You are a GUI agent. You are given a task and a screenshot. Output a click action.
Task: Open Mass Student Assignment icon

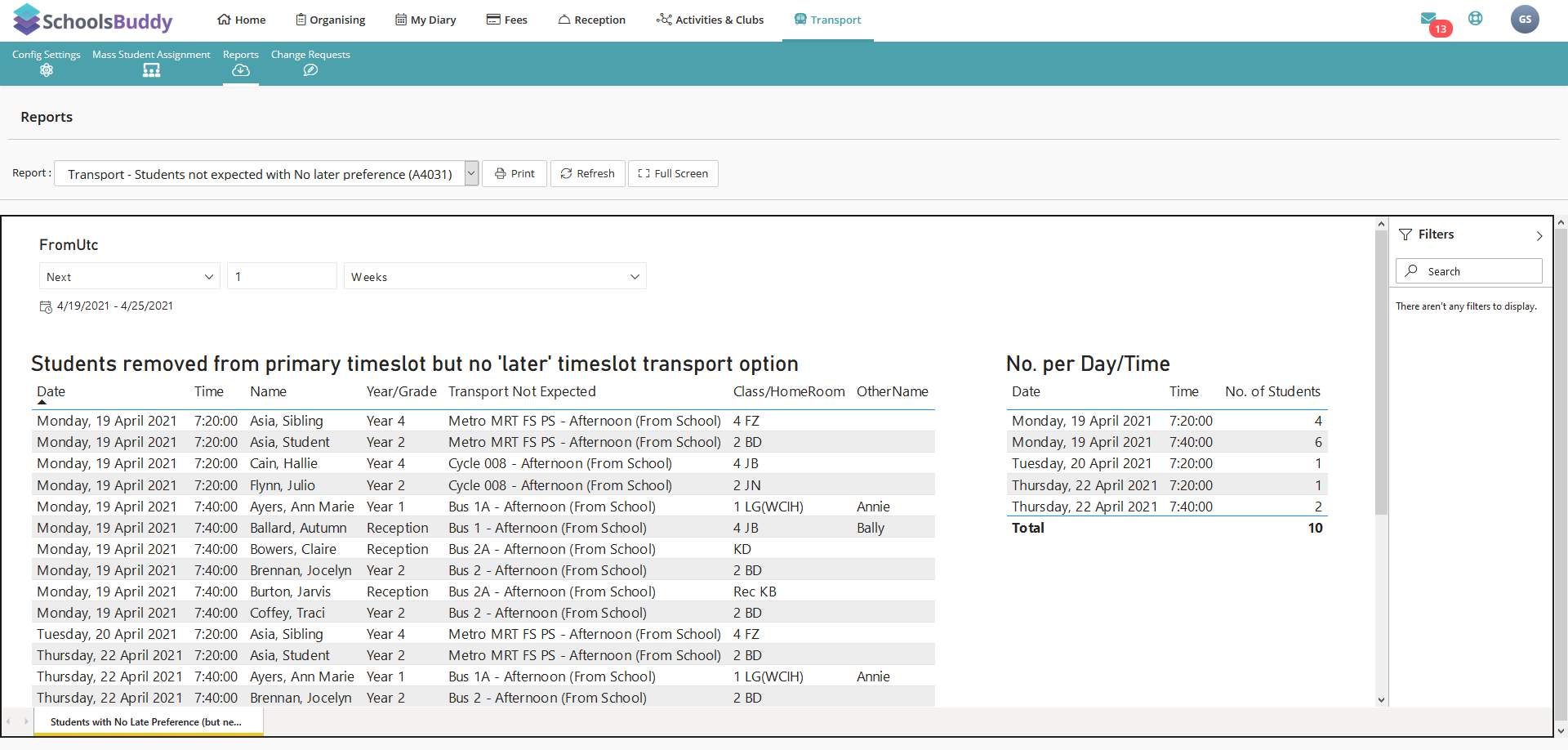(x=151, y=70)
